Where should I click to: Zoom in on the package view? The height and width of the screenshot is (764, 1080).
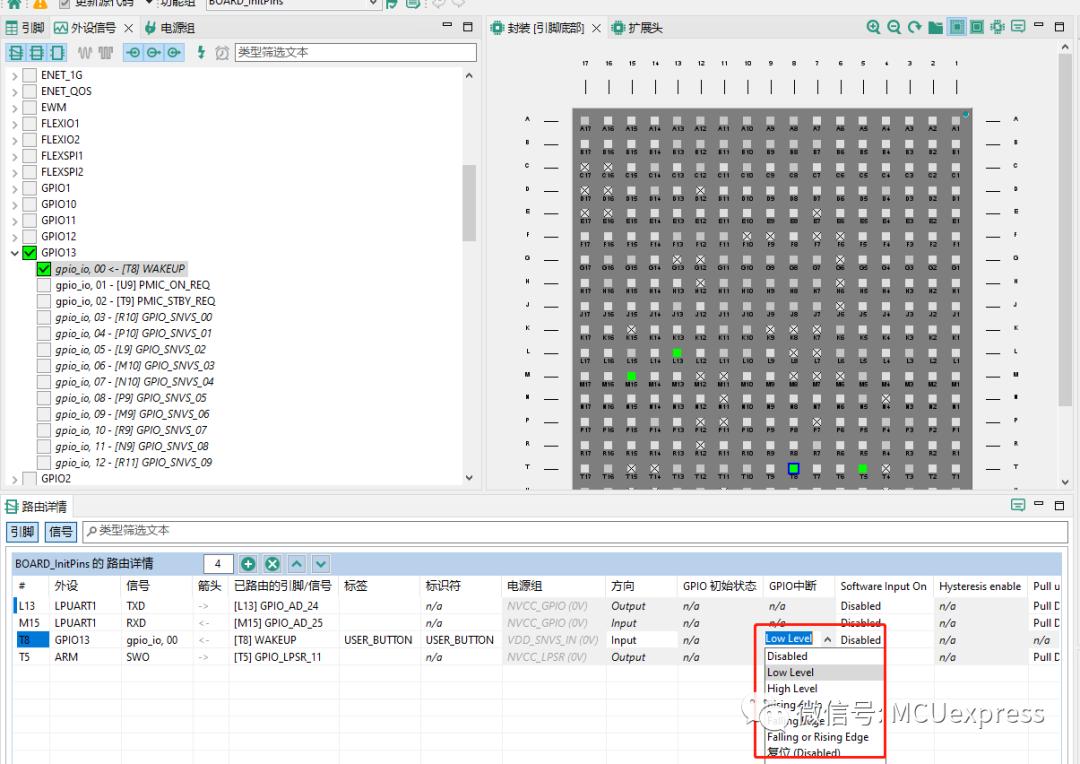(873, 28)
